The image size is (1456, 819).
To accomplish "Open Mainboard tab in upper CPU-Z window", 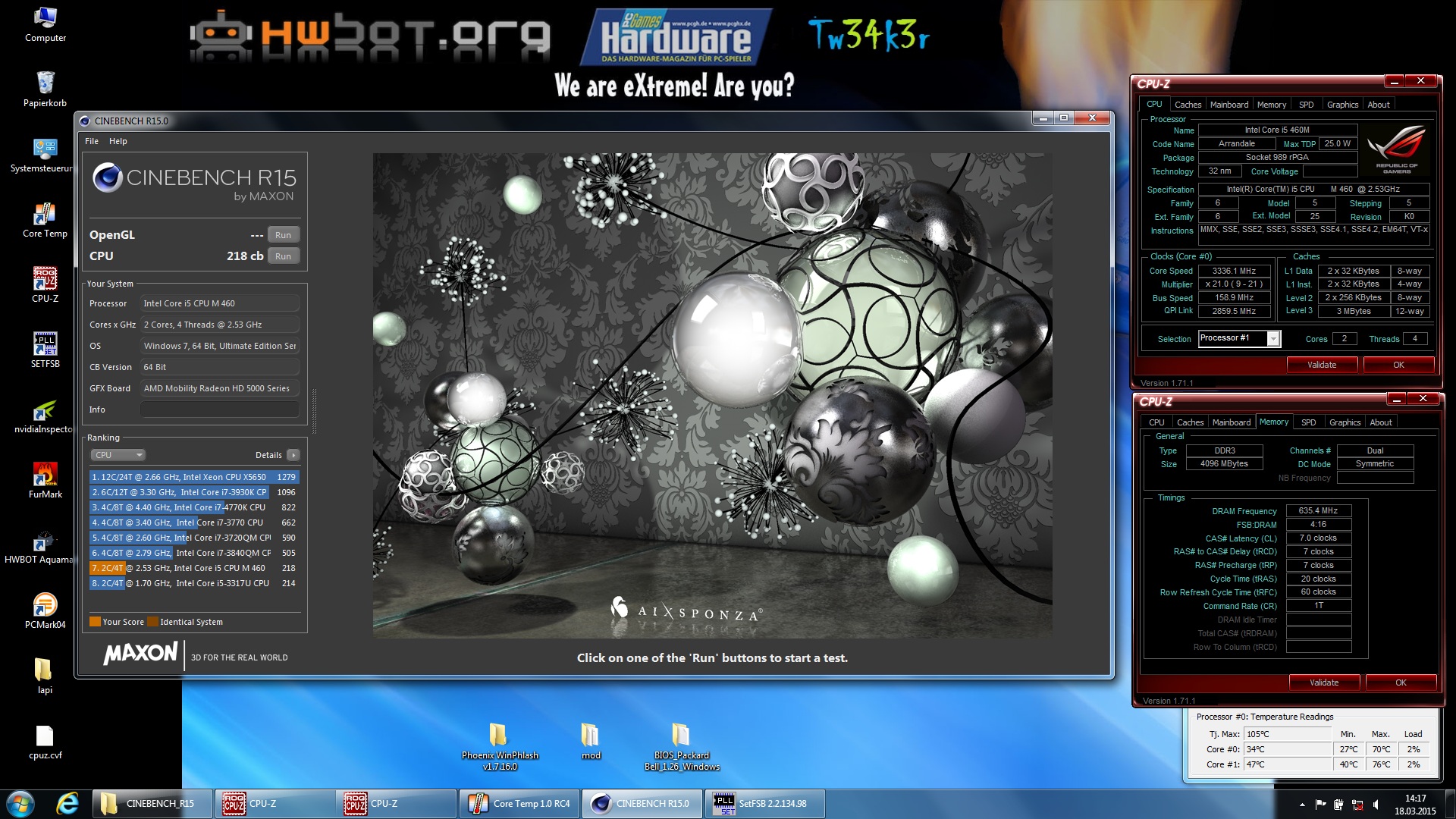I will pyautogui.click(x=1228, y=105).
